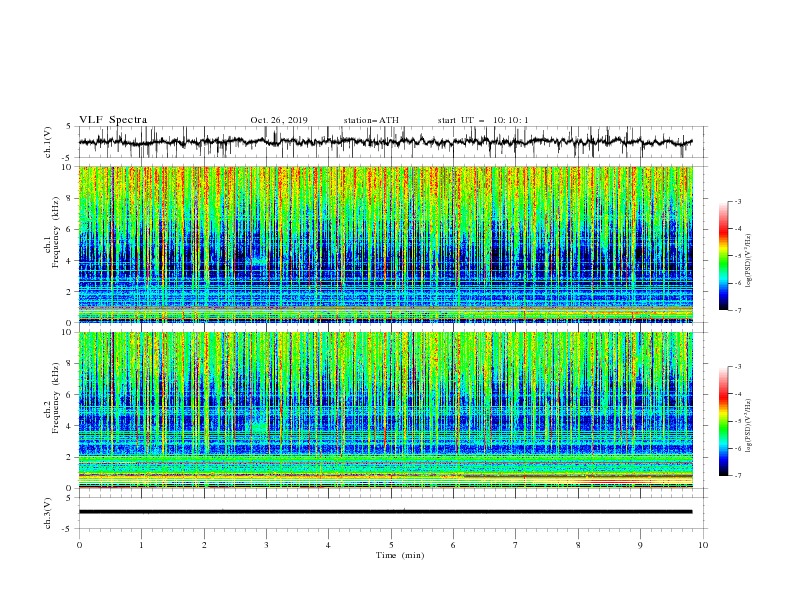Click time axis tick label "9"
The height and width of the screenshot is (612, 792).
(640, 545)
